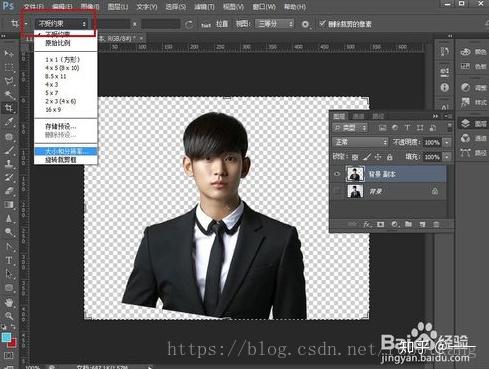Viewport: 489px width, 369px height.
Task: Toggle lock image pixels brush icon
Action: [x=367, y=157]
